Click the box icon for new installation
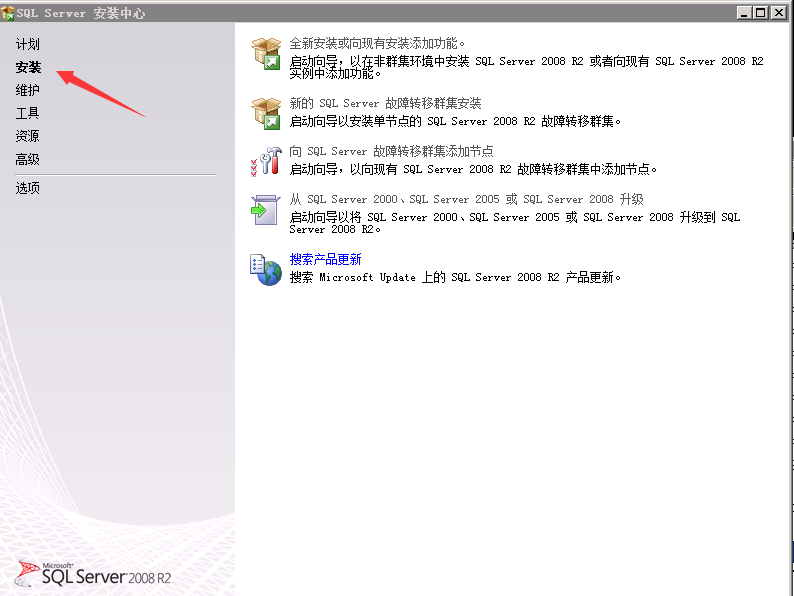The image size is (794, 596). click(x=266, y=54)
